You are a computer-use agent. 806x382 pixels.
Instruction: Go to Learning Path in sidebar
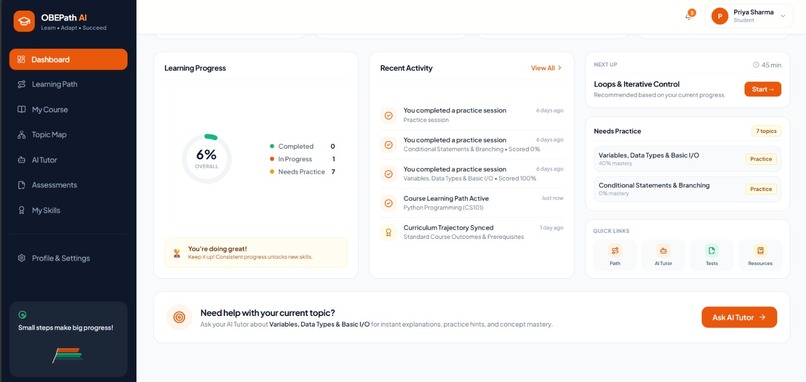pos(68,84)
